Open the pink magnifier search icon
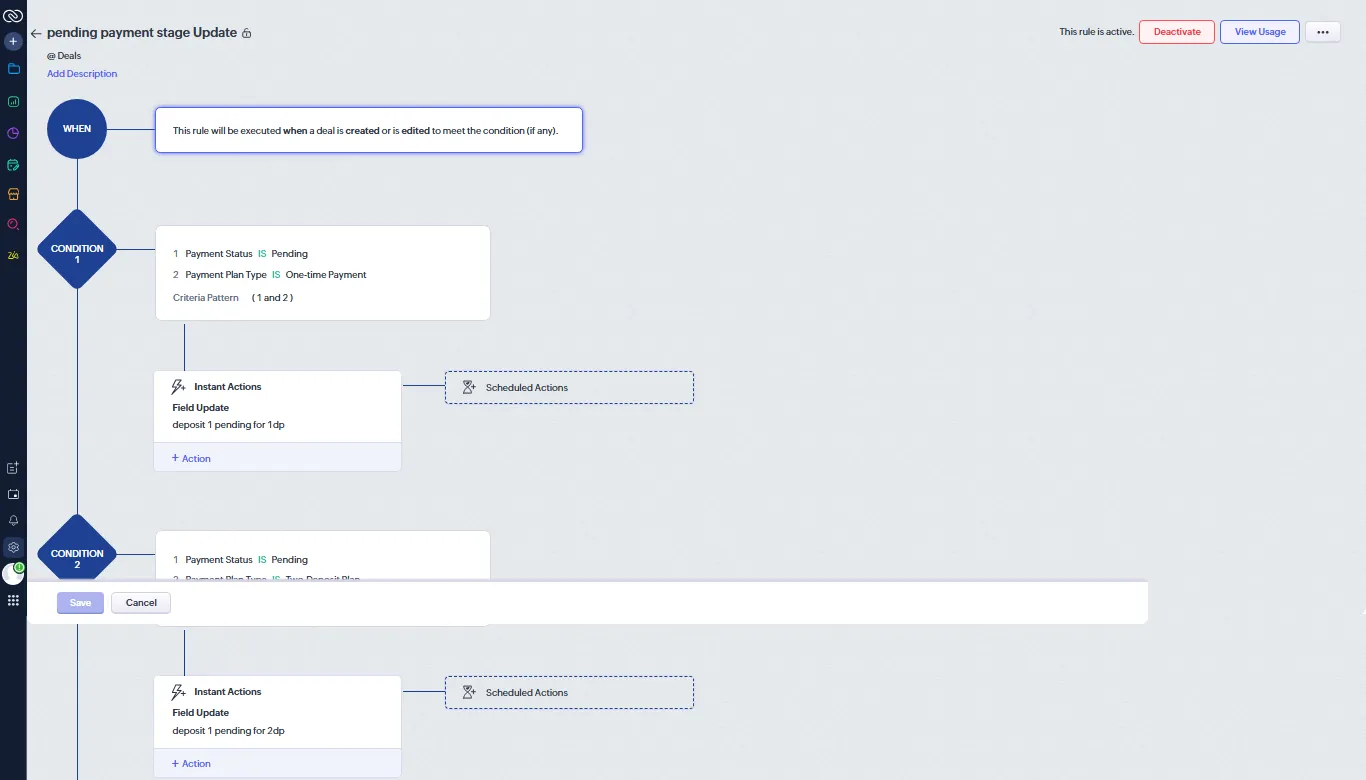The width and height of the screenshot is (1366, 780). click(x=13, y=224)
